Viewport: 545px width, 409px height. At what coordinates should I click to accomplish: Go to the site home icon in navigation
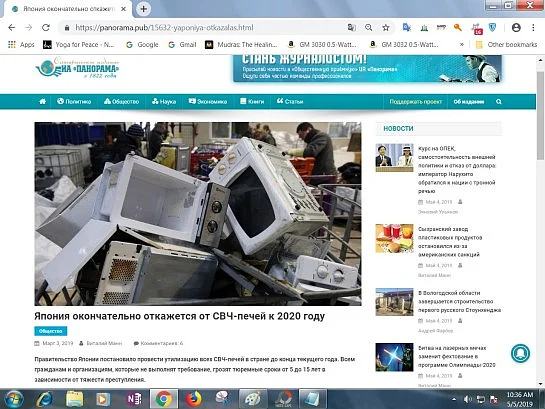[x=42, y=101]
